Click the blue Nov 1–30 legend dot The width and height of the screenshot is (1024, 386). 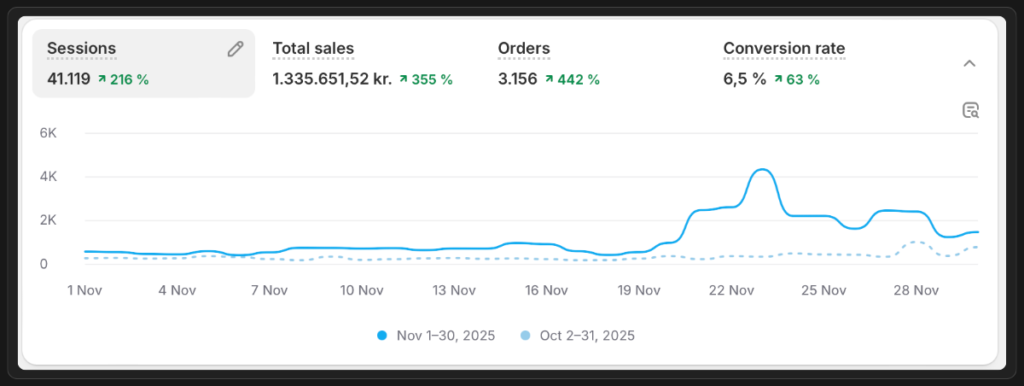tap(382, 336)
